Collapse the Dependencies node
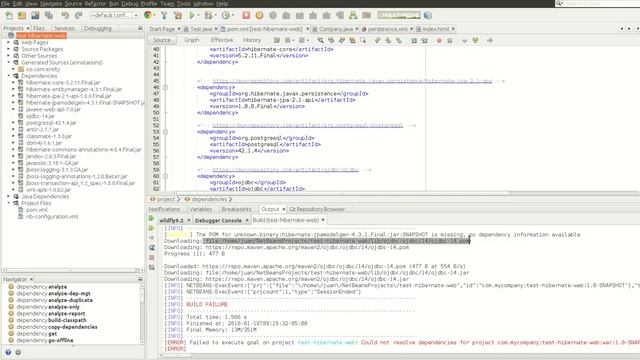Screen dimensions: 640x360 [x=9, y=76]
